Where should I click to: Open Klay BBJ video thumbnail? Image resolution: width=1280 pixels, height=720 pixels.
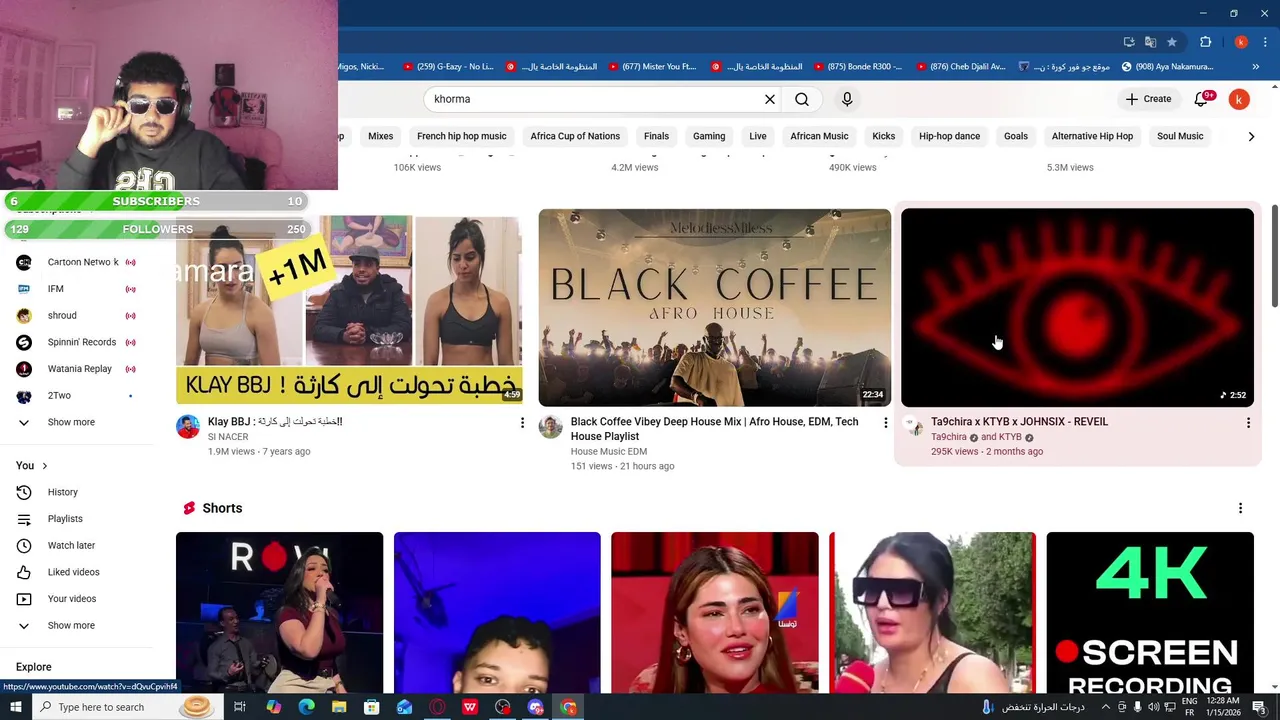[349, 309]
